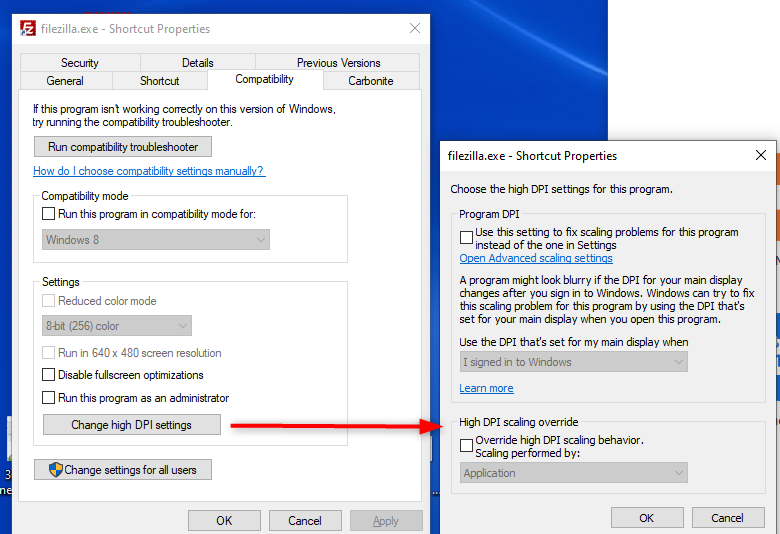The width and height of the screenshot is (780, 534).
Task: Select the Compatibility tab
Action: [265, 79]
